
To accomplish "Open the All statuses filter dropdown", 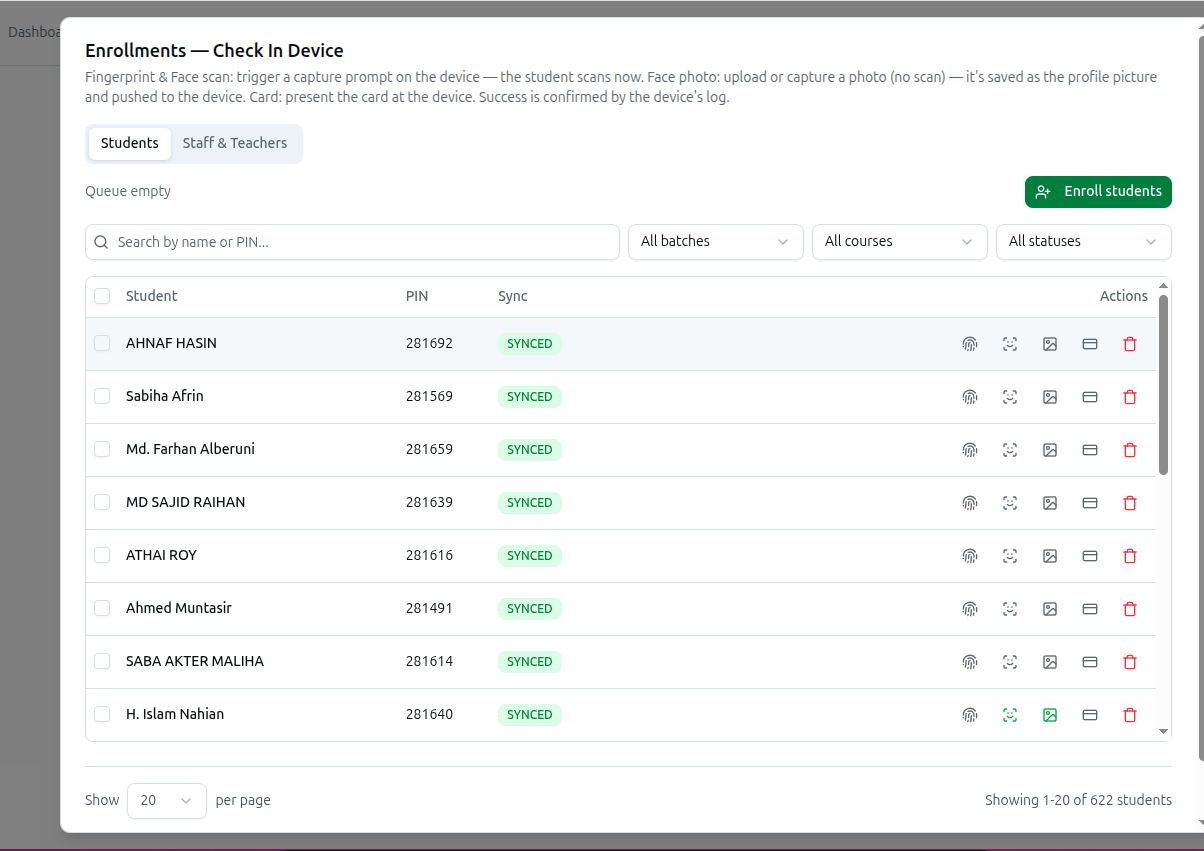I will click(1084, 242).
